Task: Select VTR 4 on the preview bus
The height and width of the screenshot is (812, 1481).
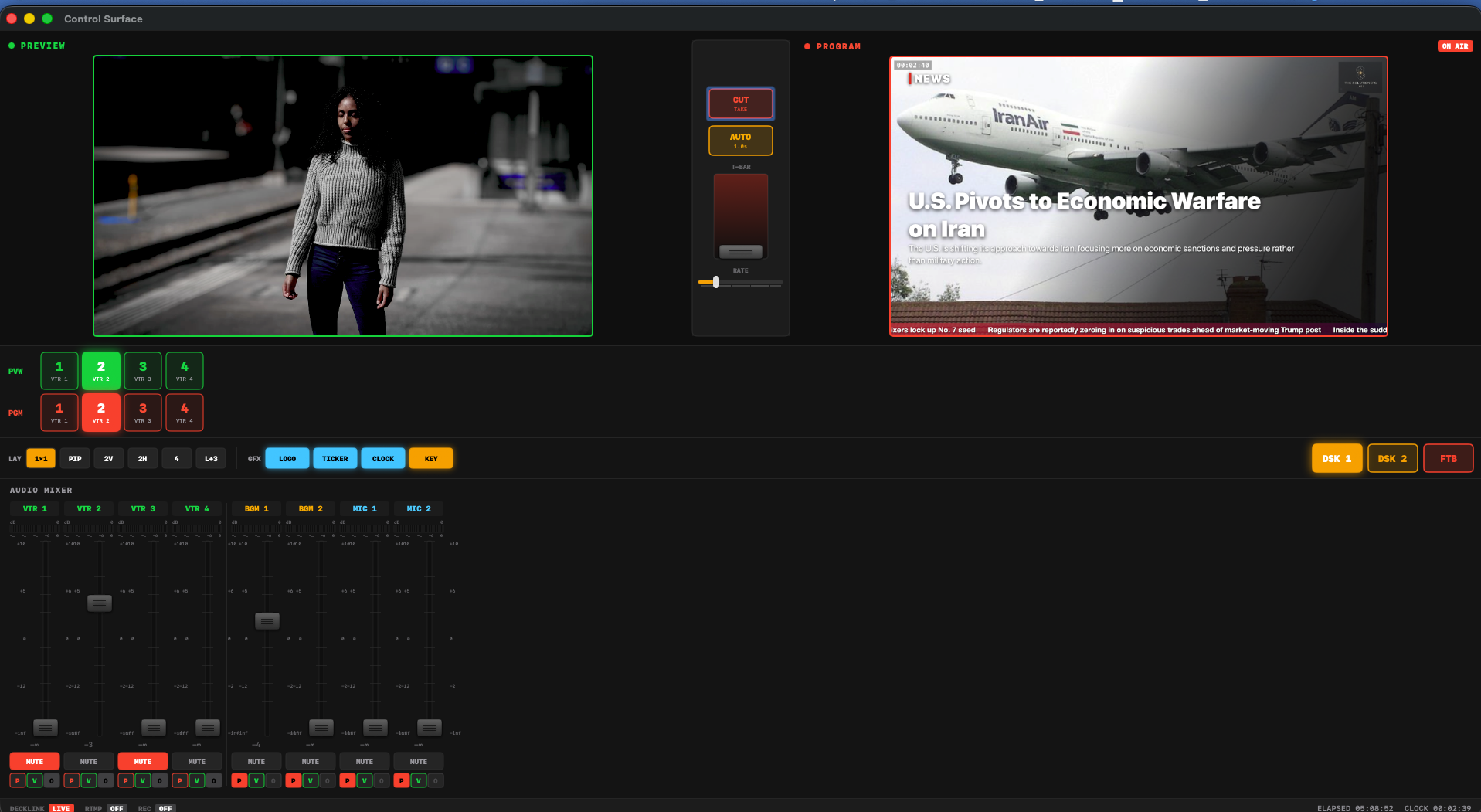Action: click(x=185, y=371)
